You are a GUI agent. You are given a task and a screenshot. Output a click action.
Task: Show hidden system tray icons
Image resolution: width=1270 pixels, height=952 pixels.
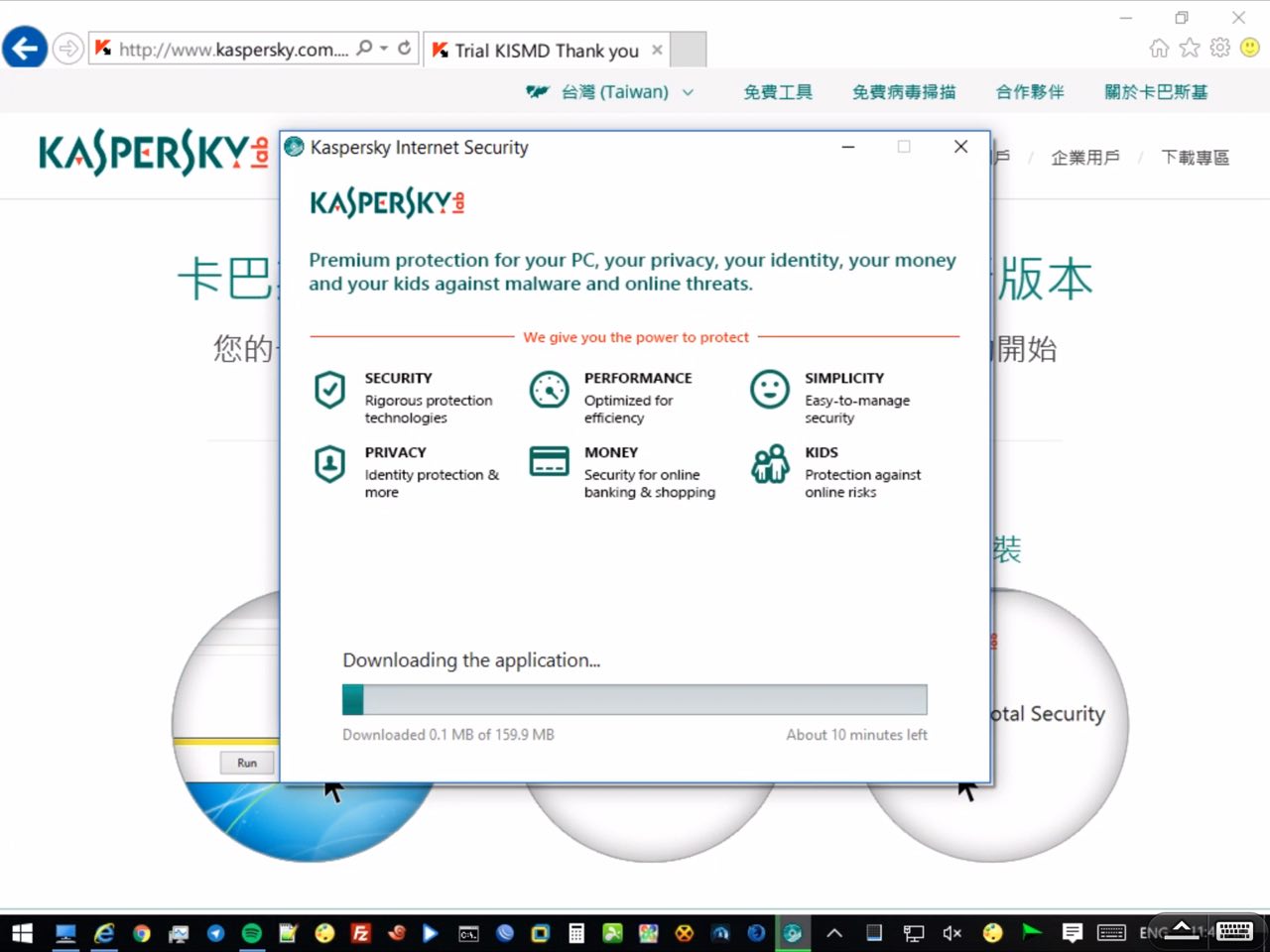tap(834, 933)
